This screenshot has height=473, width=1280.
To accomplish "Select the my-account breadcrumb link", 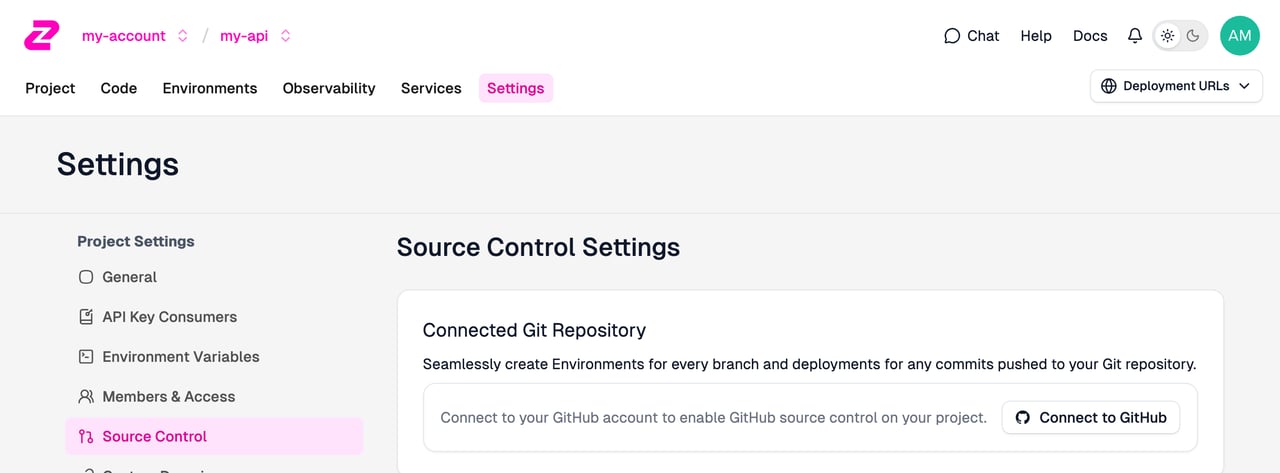I will tap(123, 36).
